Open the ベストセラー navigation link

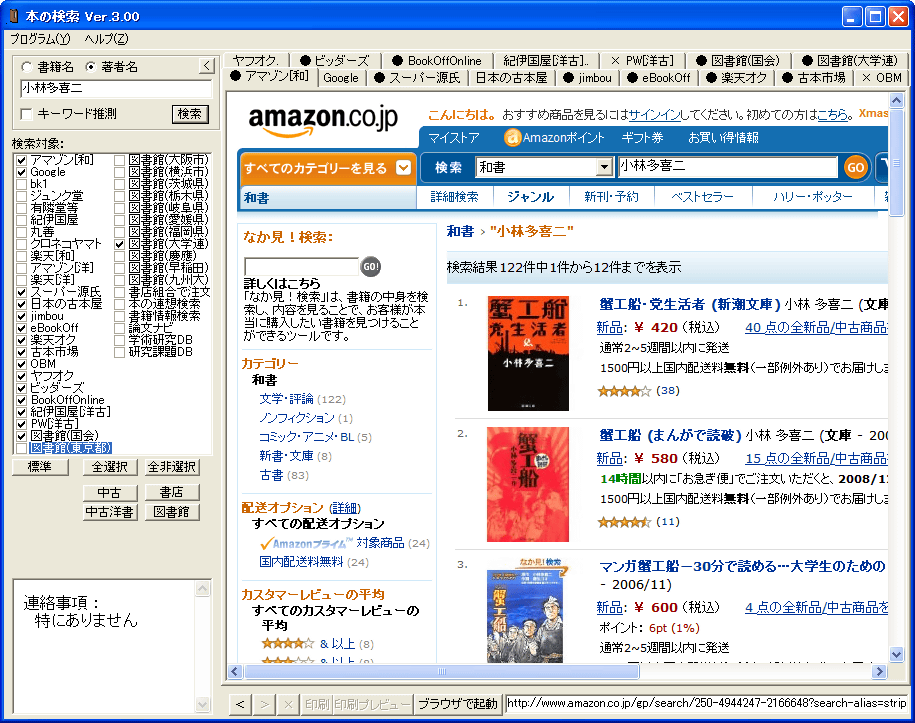pos(702,197)
